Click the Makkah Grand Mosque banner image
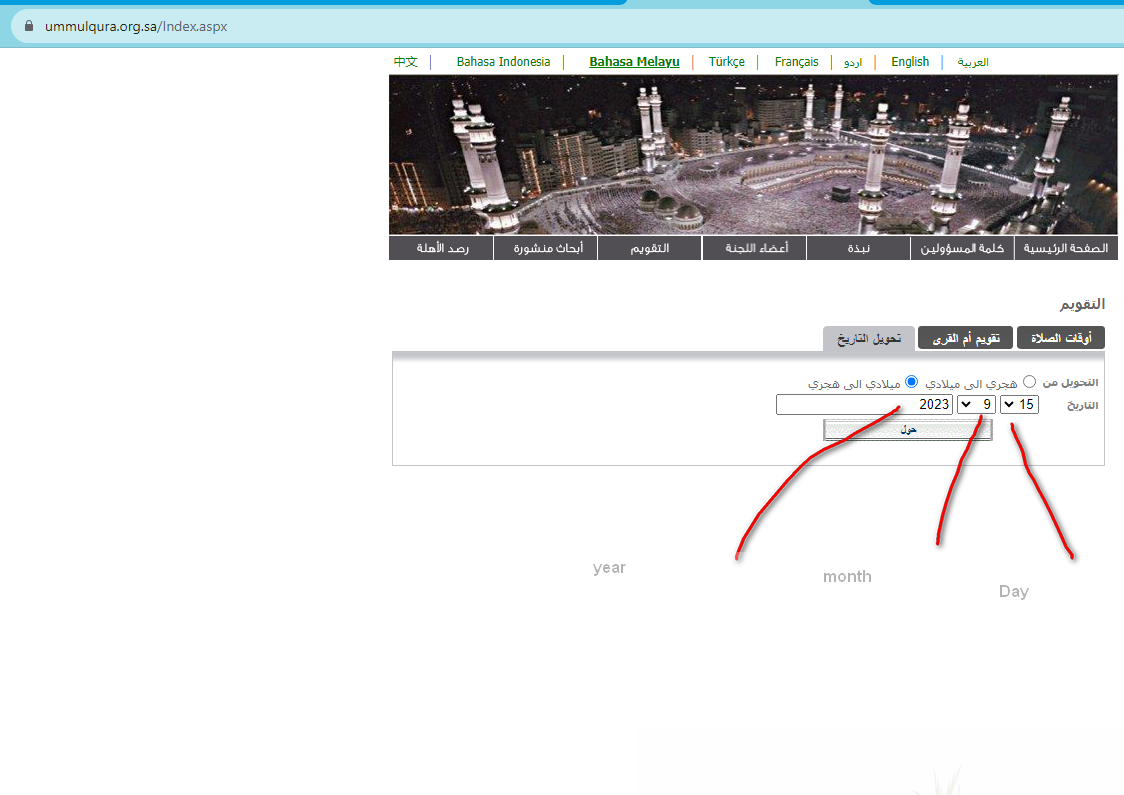The height and width of the screenshot is (795, 1124). [753, 155]
